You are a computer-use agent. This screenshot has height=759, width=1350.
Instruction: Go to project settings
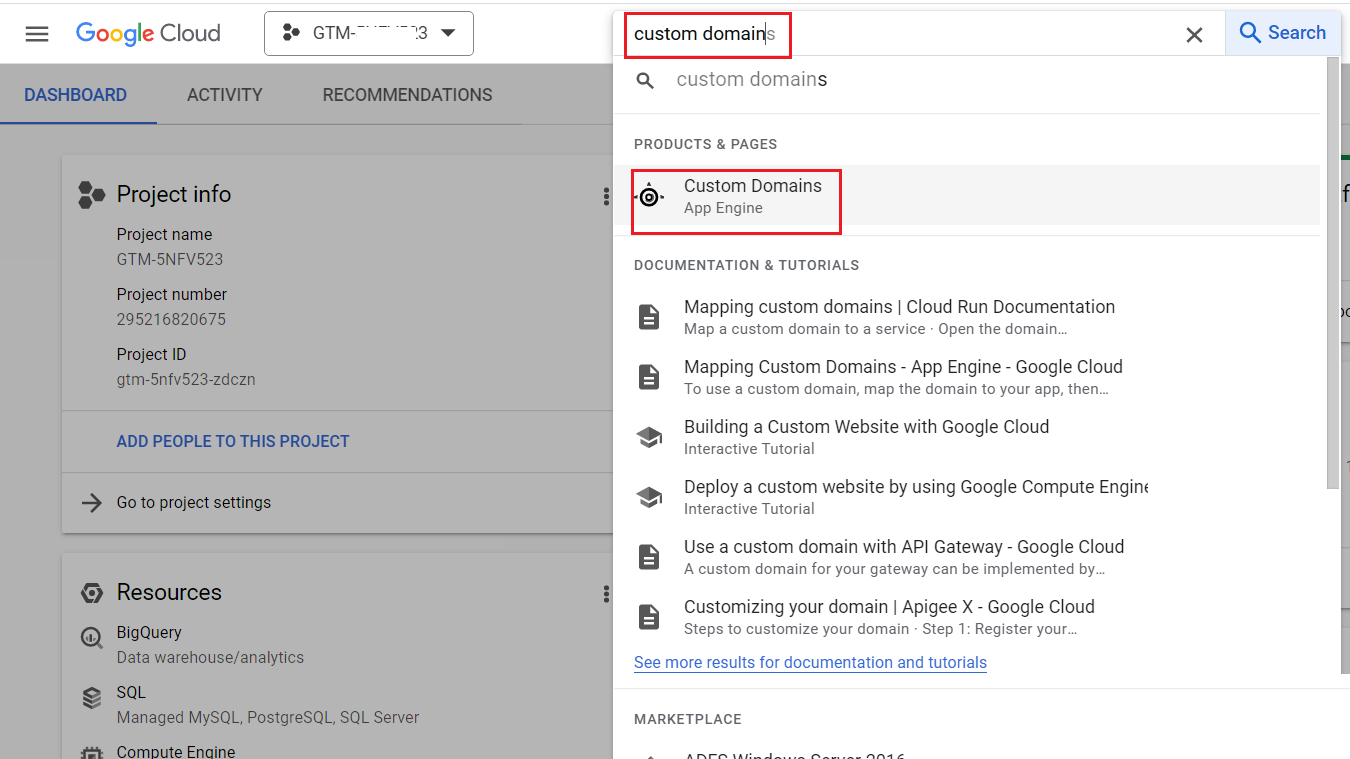point(194,502)
